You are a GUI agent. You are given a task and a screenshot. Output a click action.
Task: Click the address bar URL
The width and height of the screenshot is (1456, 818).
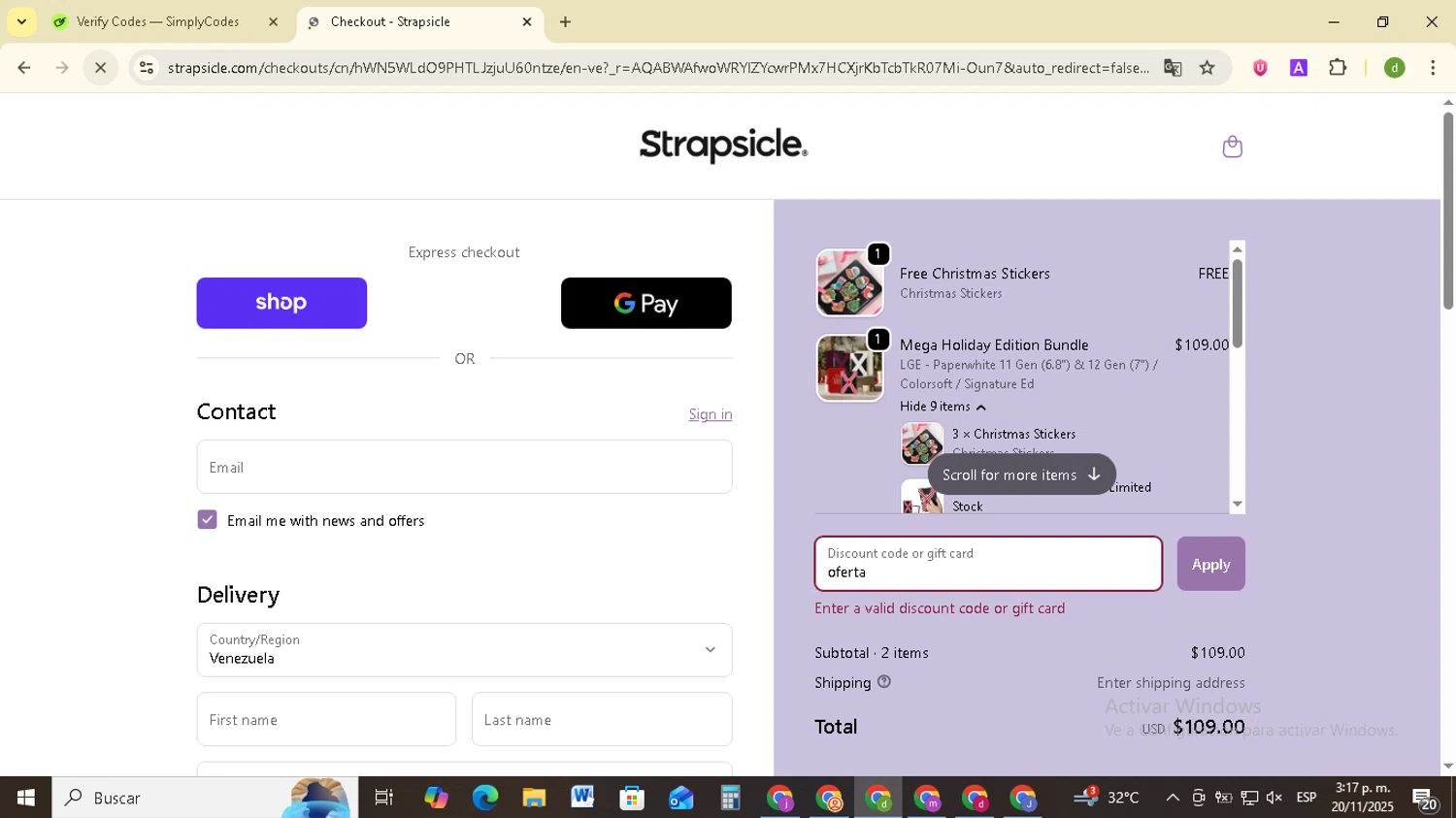(x=658, y=68)
